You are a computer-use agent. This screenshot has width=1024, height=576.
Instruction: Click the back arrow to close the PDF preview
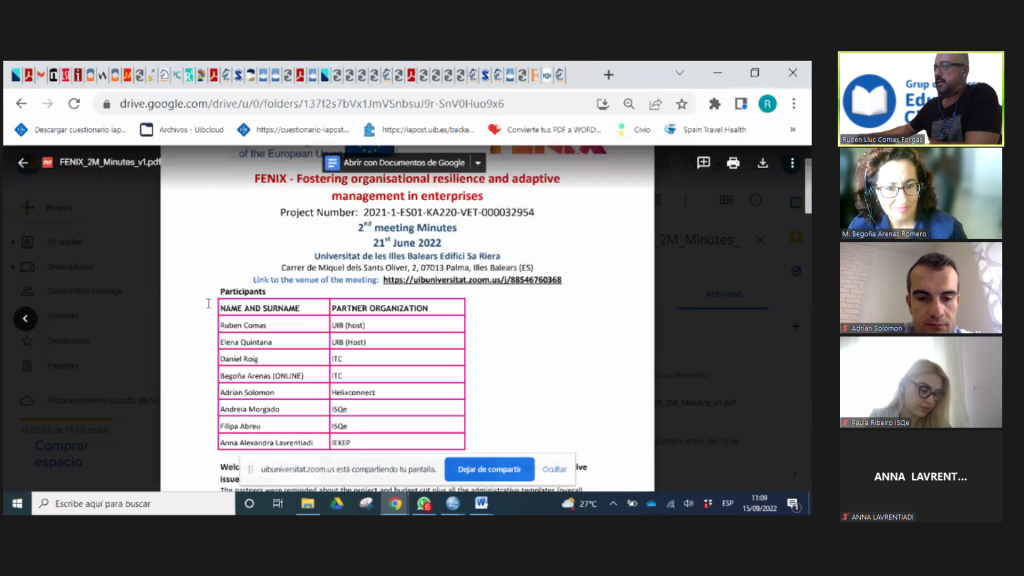[23, 163]
